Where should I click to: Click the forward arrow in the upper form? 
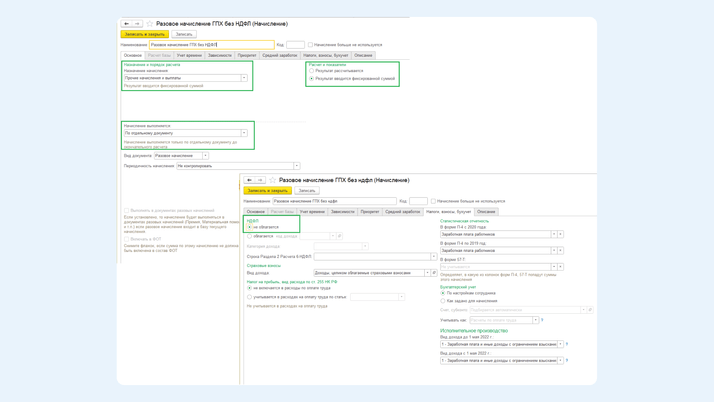[137, 24]
